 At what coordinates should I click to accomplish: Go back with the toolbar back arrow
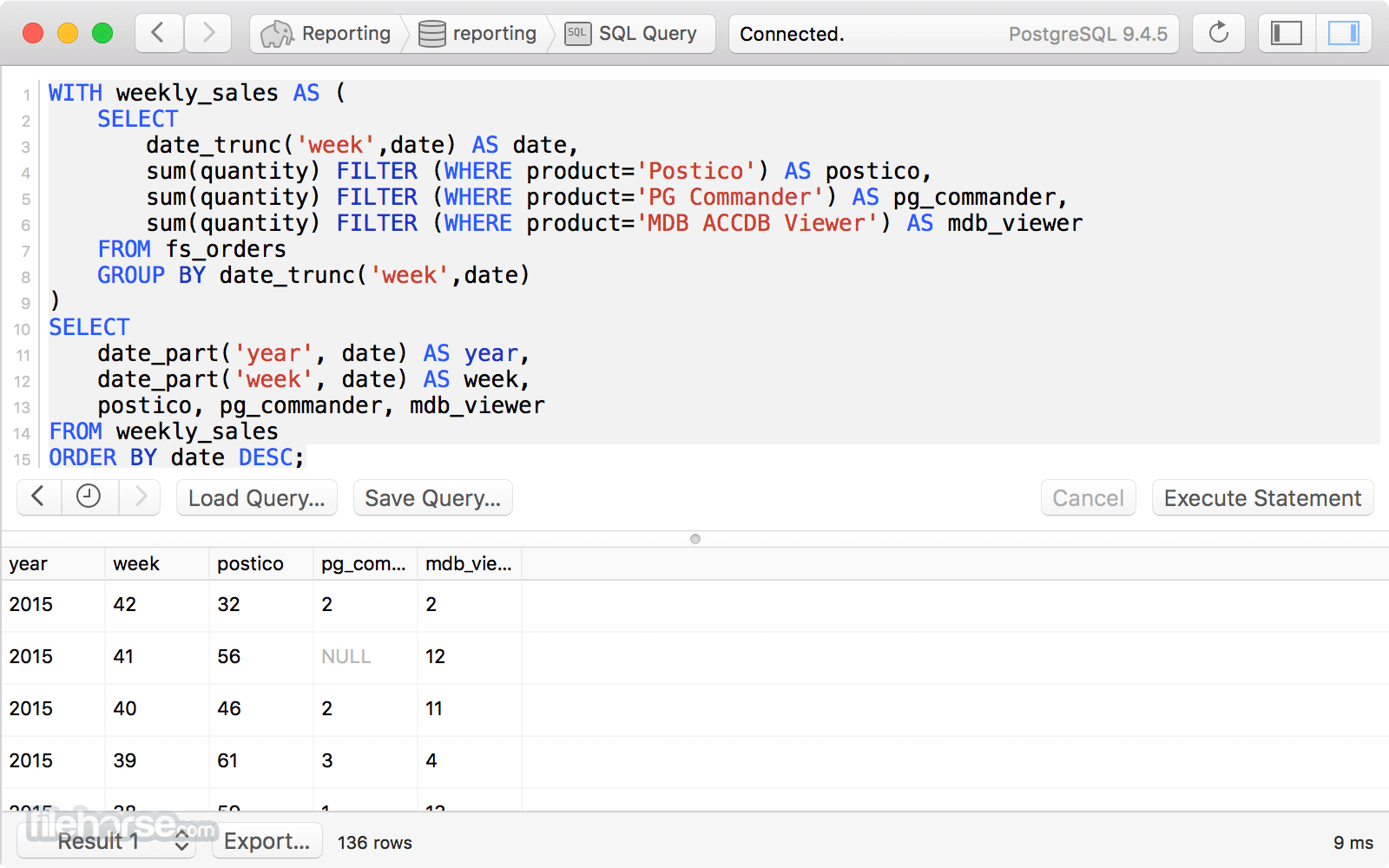pos(159,34)
